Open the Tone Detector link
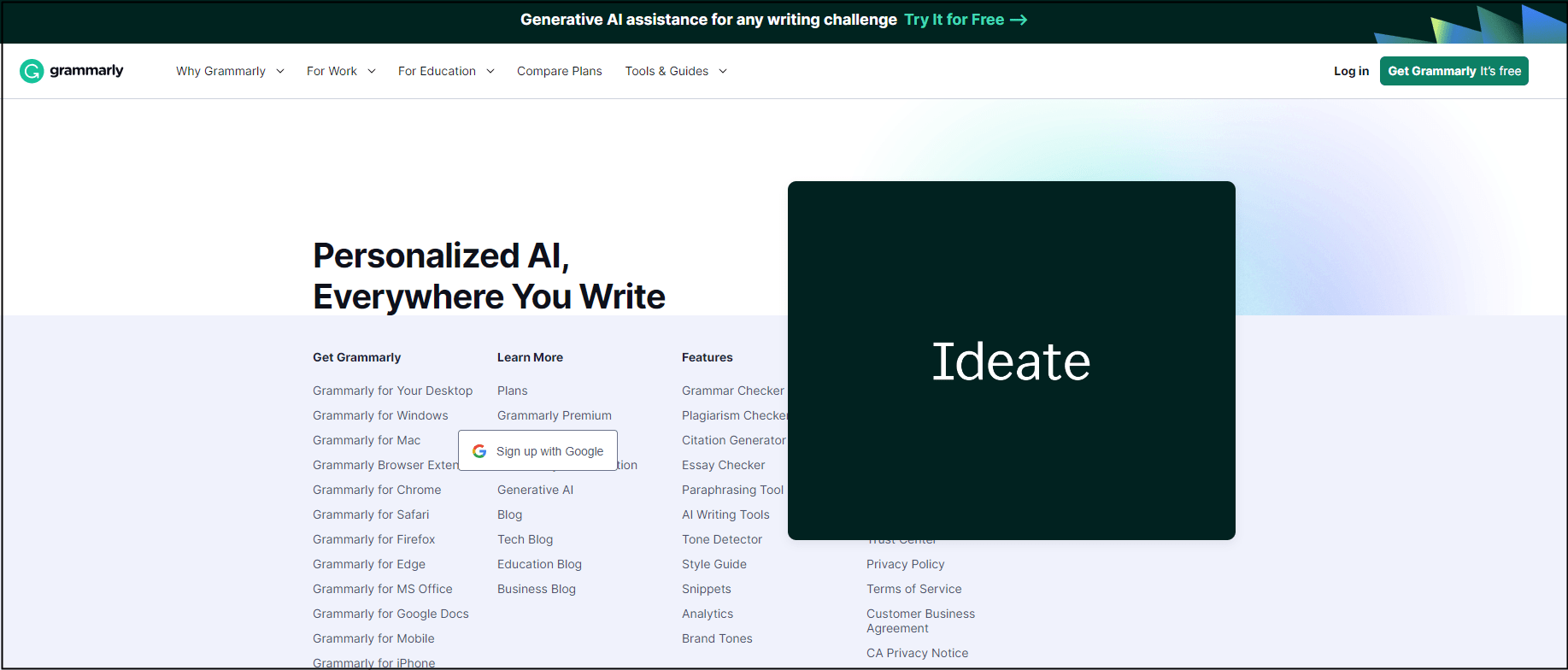 [x=722, y=539]
